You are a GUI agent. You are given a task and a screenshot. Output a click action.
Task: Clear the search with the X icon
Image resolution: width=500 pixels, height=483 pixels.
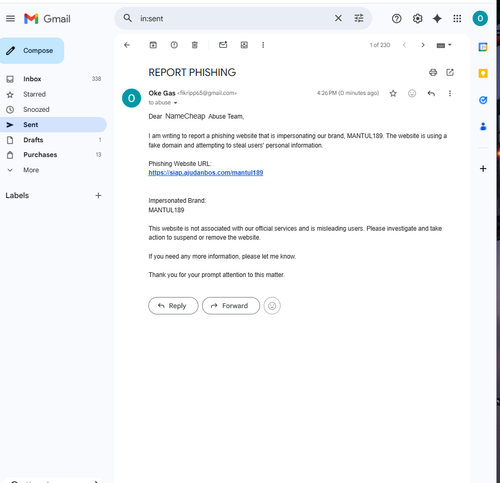pos(338,18)
